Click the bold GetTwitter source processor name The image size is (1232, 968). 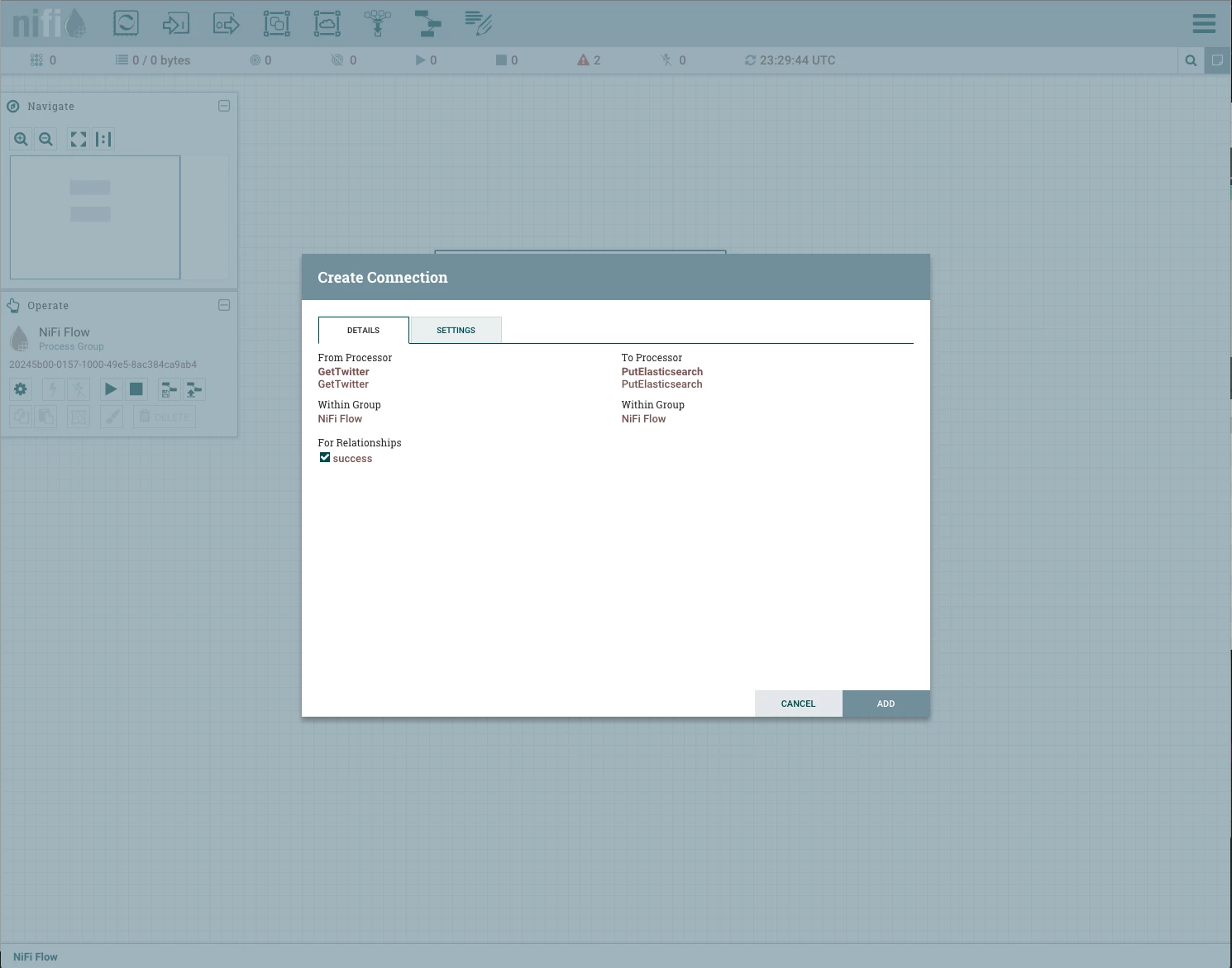click(343, 371)
